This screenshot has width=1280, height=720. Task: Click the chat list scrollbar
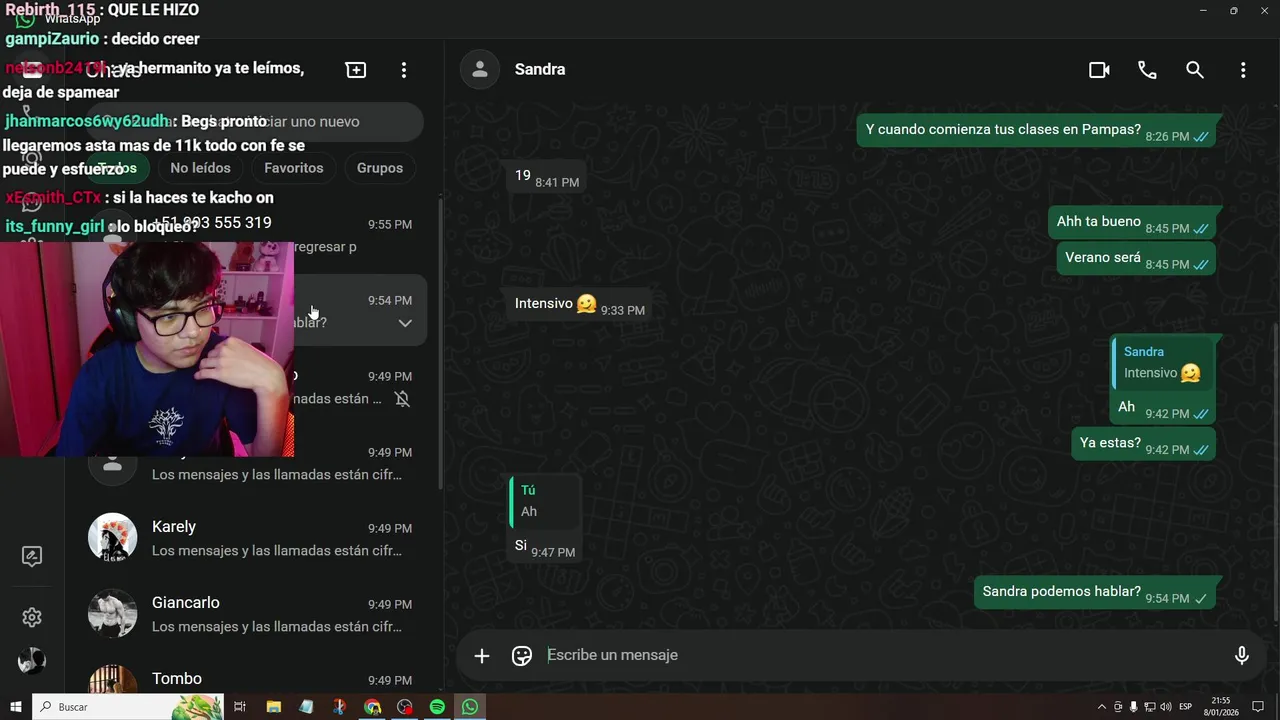point(441,345)
